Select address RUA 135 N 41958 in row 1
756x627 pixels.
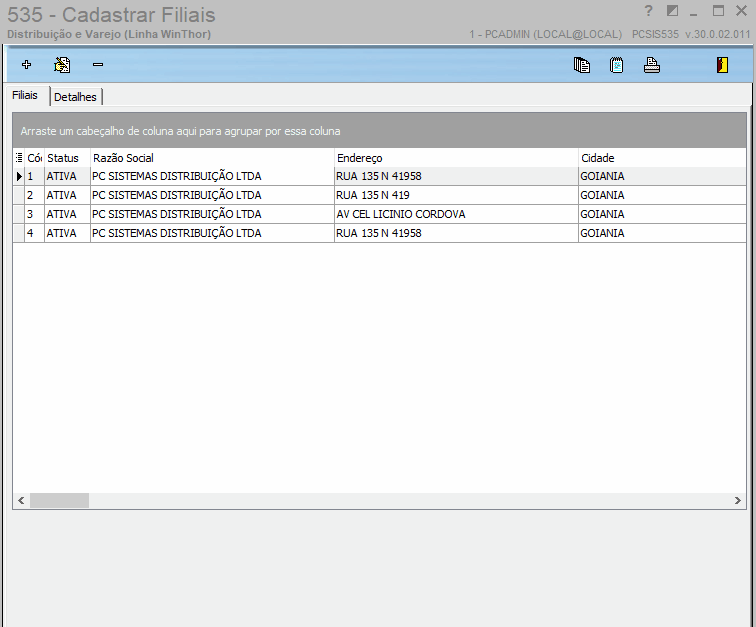[x=456, y=177]
